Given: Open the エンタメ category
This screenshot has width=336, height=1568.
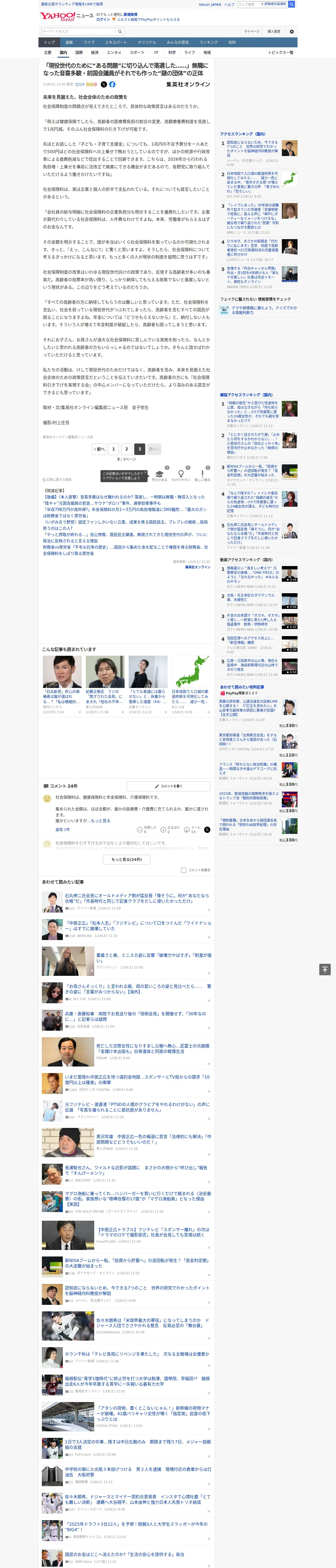Looking at the screenshot, I should [114, 52].
